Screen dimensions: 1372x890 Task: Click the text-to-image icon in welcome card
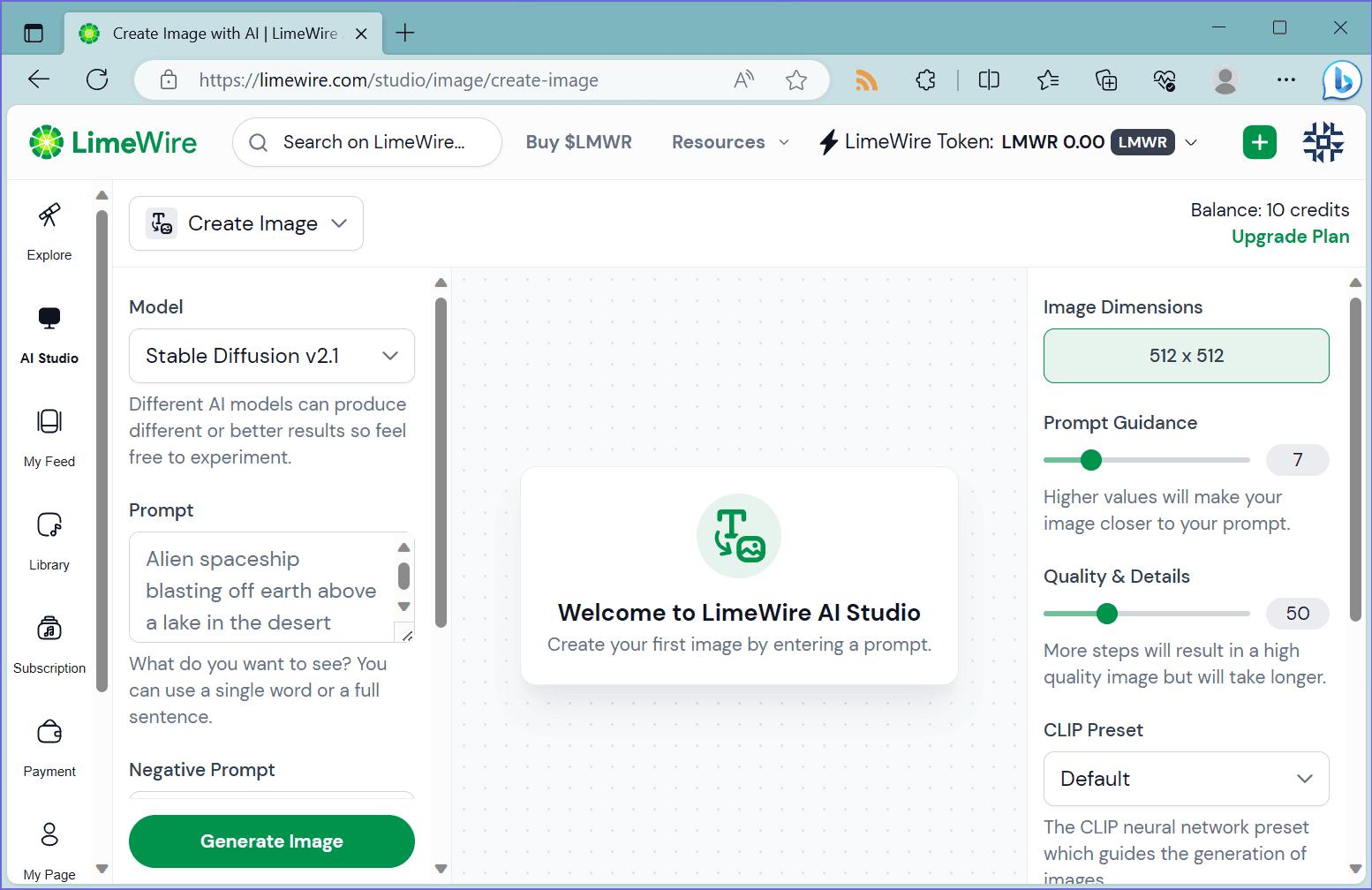739,536
